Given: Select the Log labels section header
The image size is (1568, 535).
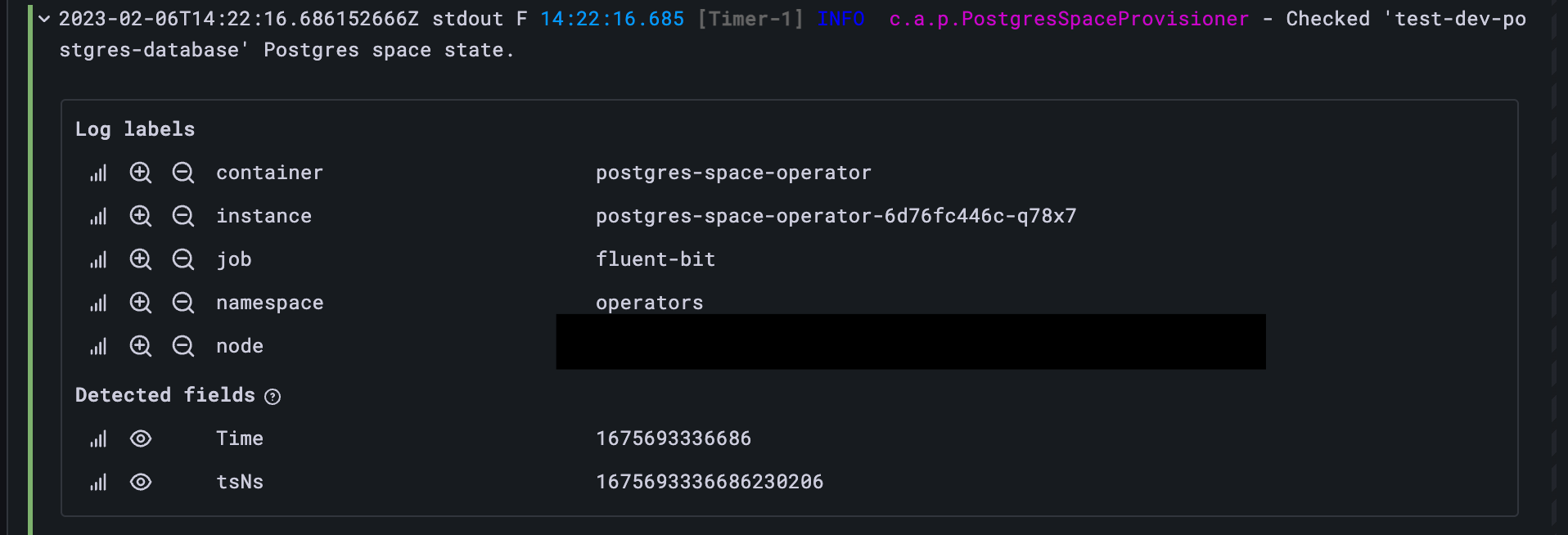Looking at the screenshot, I should tap(135, 128).
